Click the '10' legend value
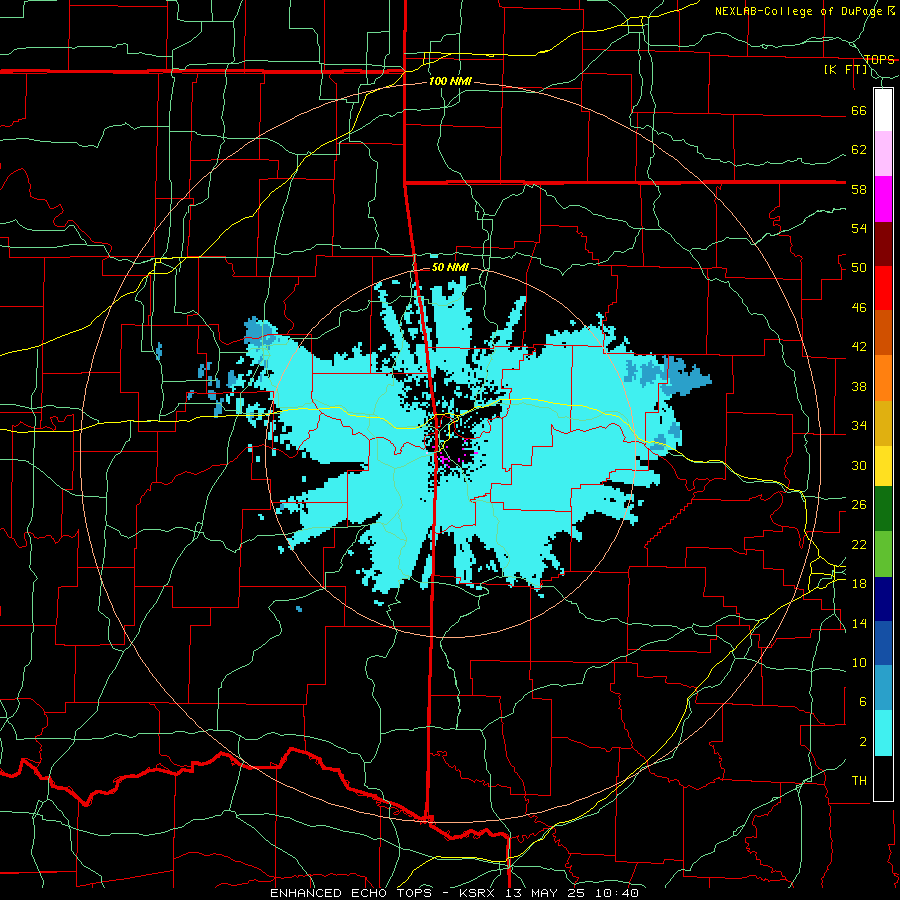Screen dimensions: 900x900 click(x=859, y=662)
